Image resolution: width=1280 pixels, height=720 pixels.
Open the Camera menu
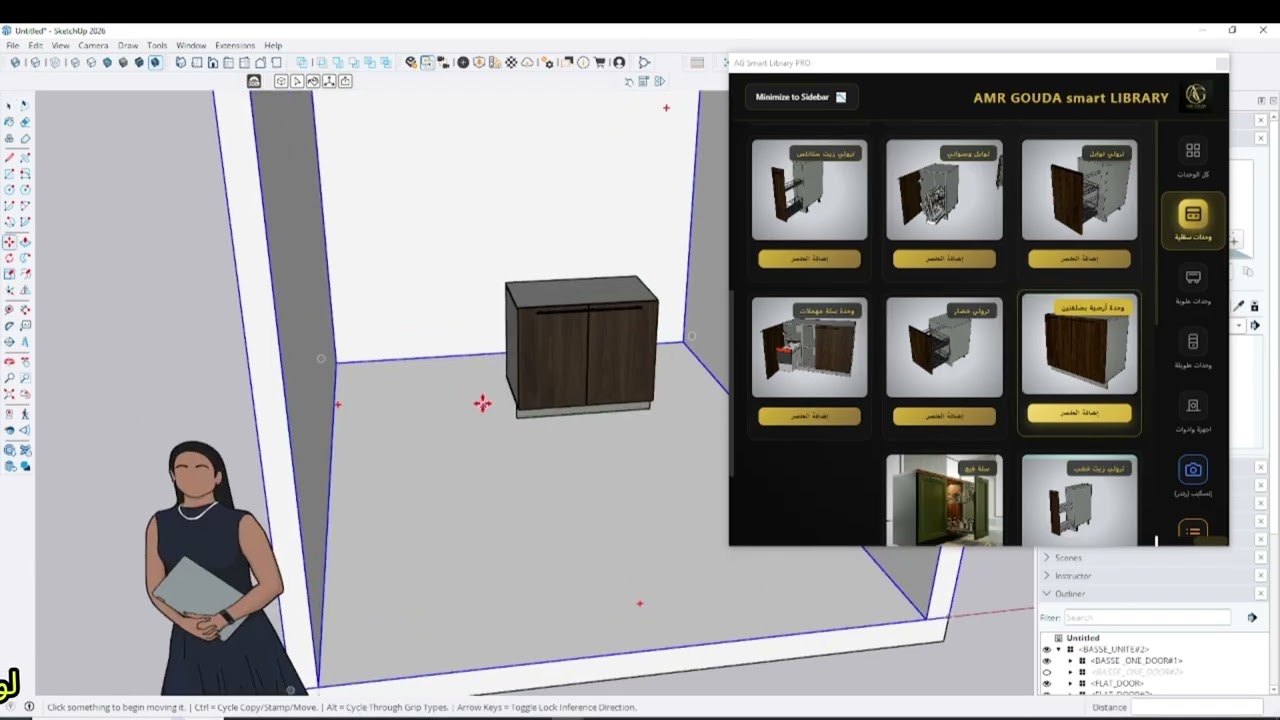tap(93, 45)
